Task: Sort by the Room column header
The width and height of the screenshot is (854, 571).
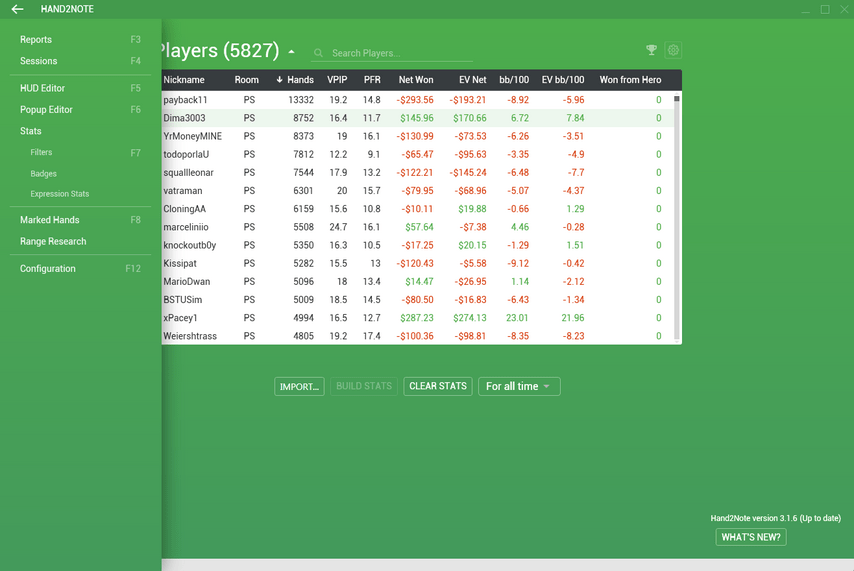Action: (x=247, y=80)
